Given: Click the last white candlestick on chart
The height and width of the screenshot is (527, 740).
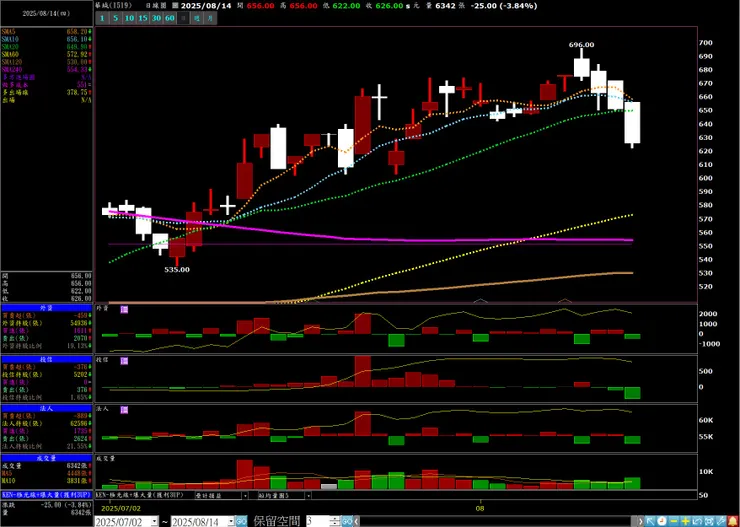Looking at the screenshot, I should (x=632, y=123).
